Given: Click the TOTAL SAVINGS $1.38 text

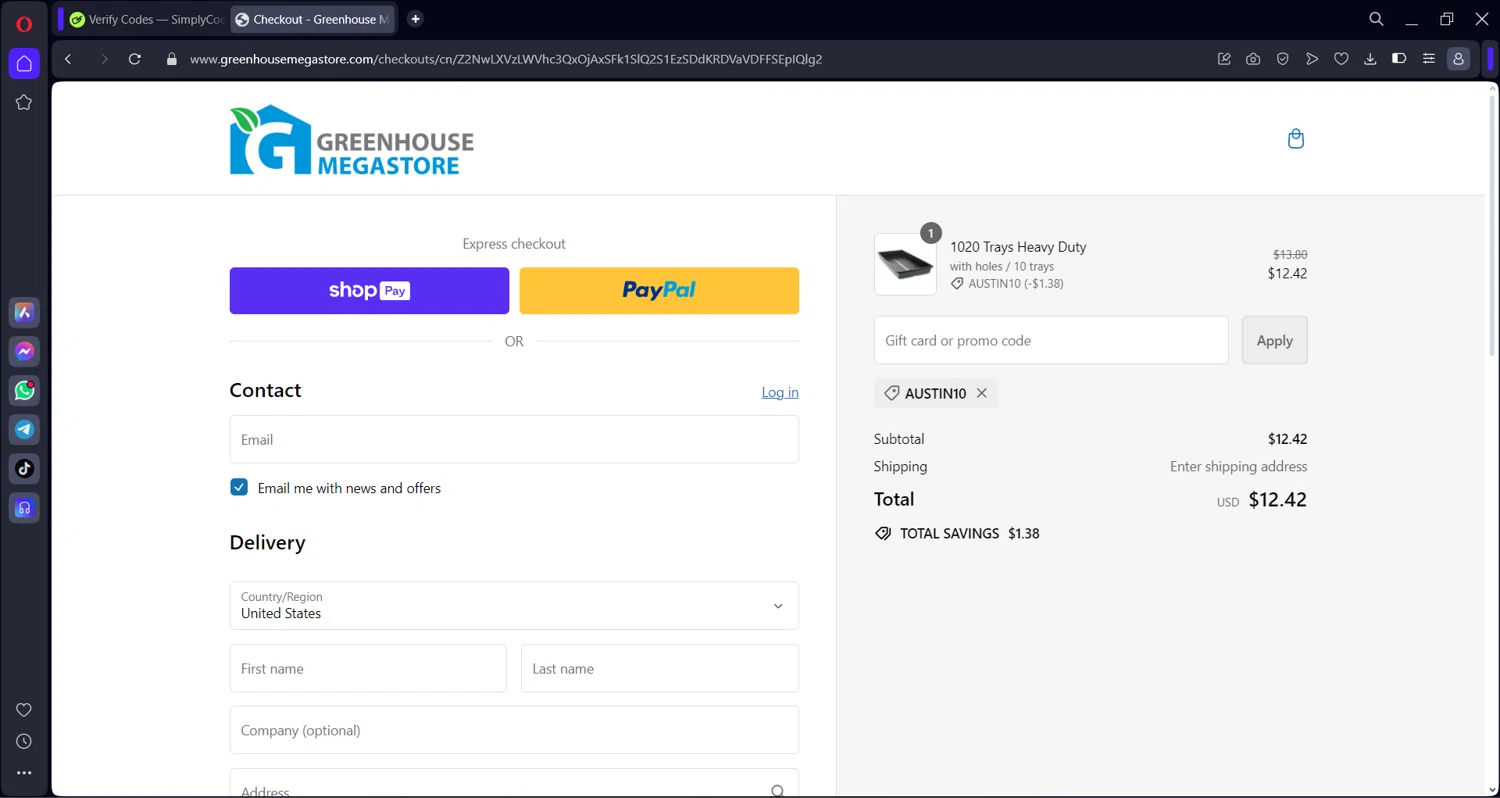Looking at the screenshot, I should (957, 534).
